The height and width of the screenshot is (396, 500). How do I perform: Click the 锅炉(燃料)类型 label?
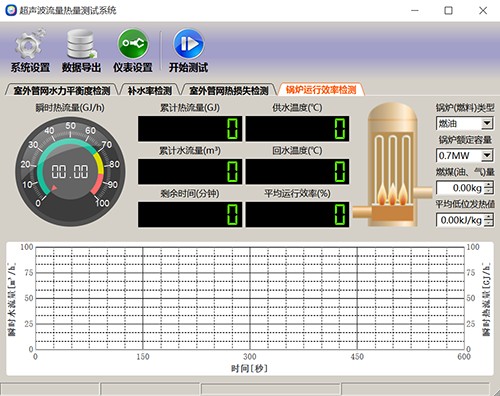tap(465, 108)
